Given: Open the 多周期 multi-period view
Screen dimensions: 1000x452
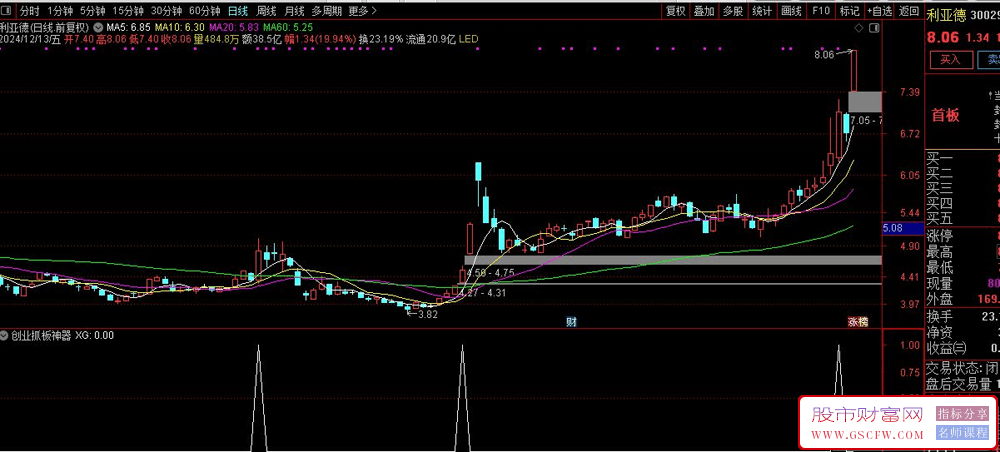Looking at the screenshot, I should click(327, 11).
